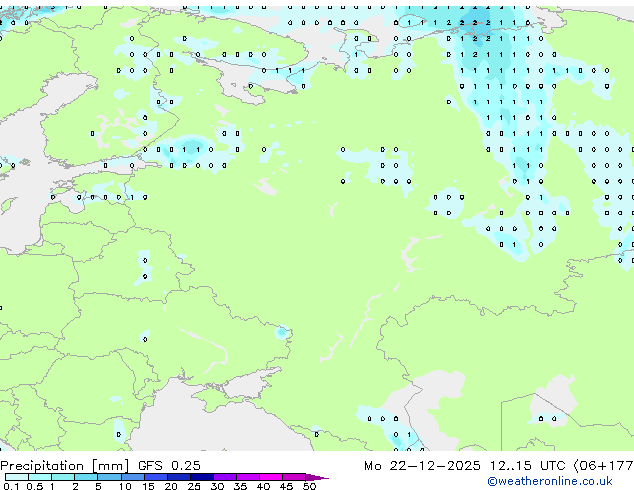Click the 25–30 mm dark blue legend cell
This screenshot has height=490, width=634.
pos(201,477)
